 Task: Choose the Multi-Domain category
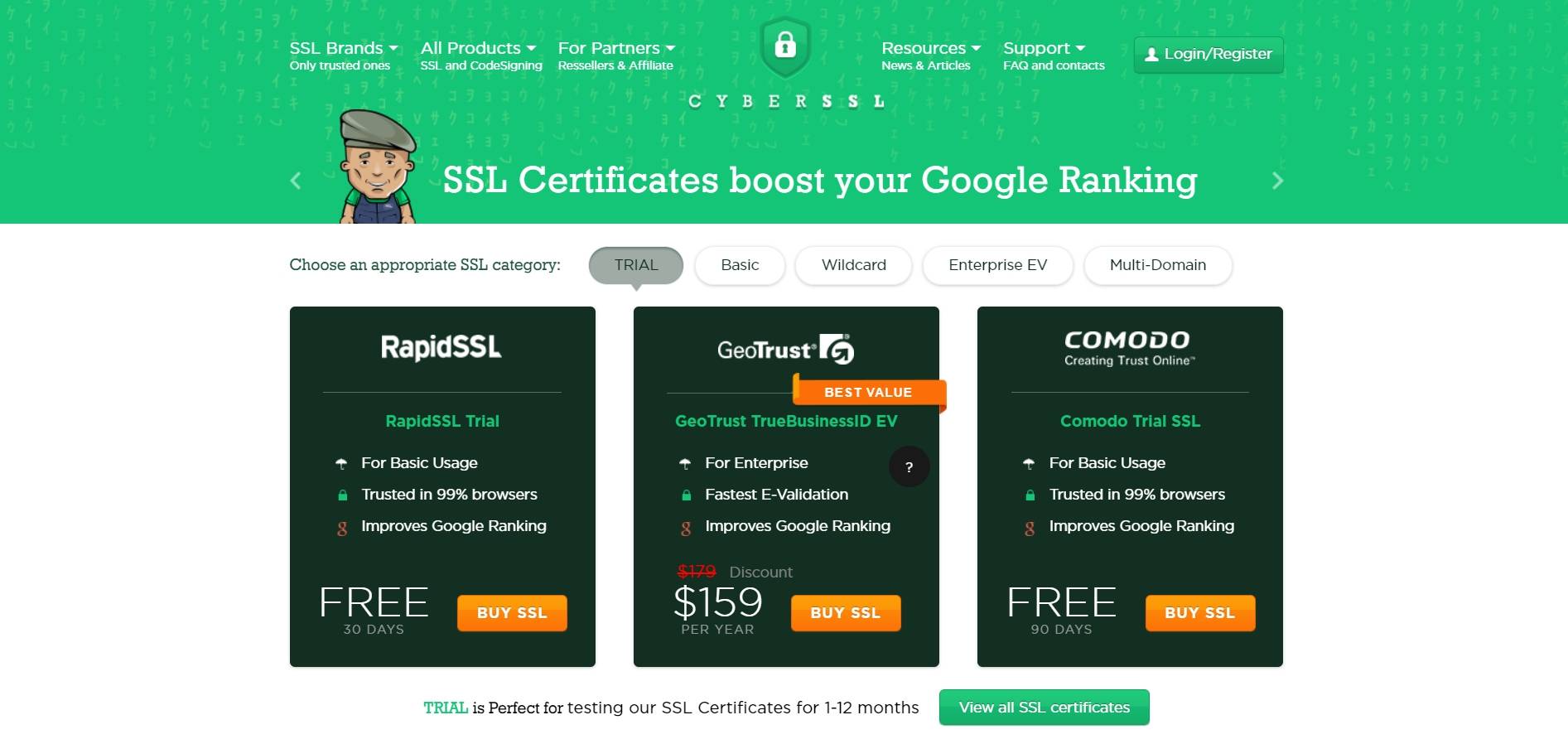(x=1158, y=265)
